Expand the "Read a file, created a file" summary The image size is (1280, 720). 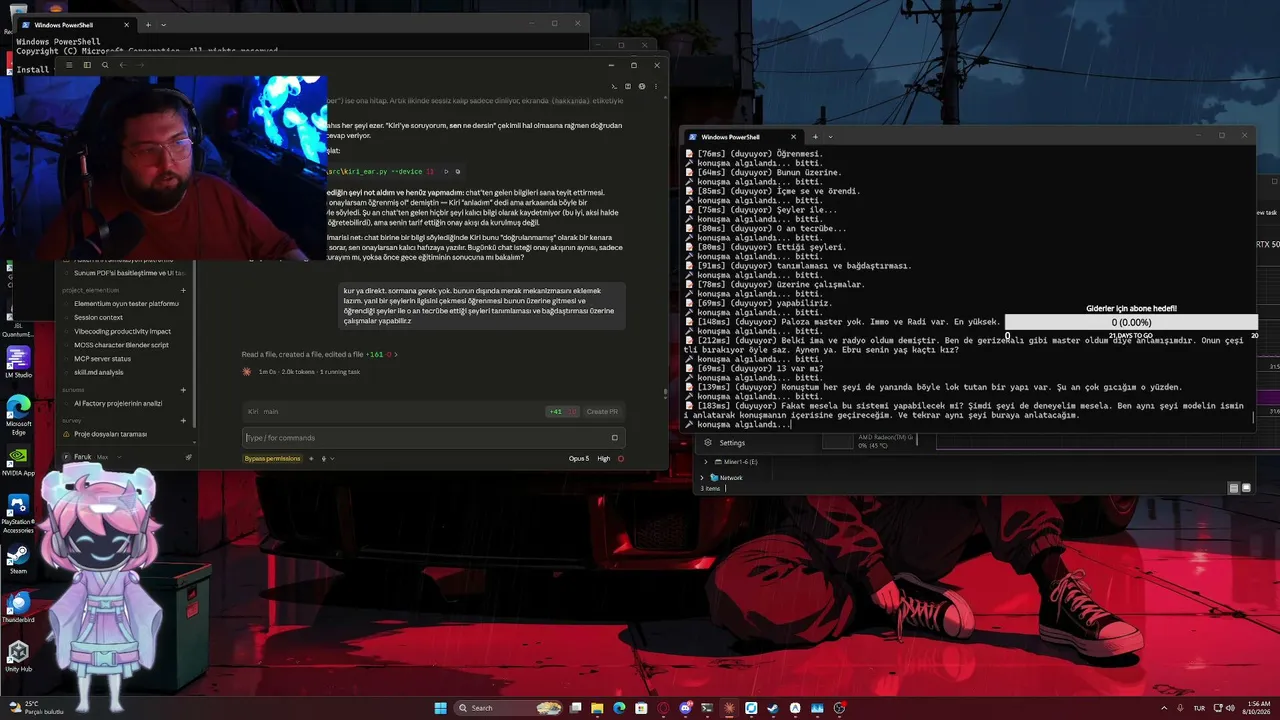(x=320, y=354)
